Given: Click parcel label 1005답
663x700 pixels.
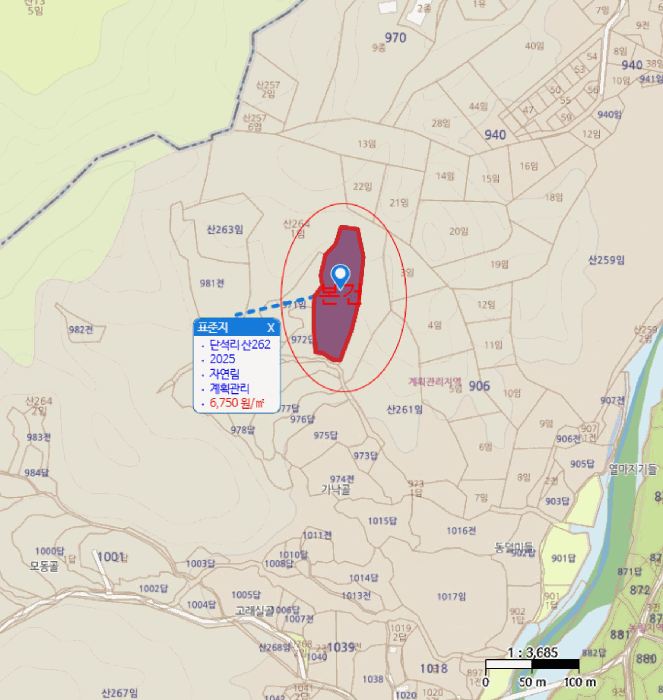Looking at the screenshot, I should coord(246,595).
